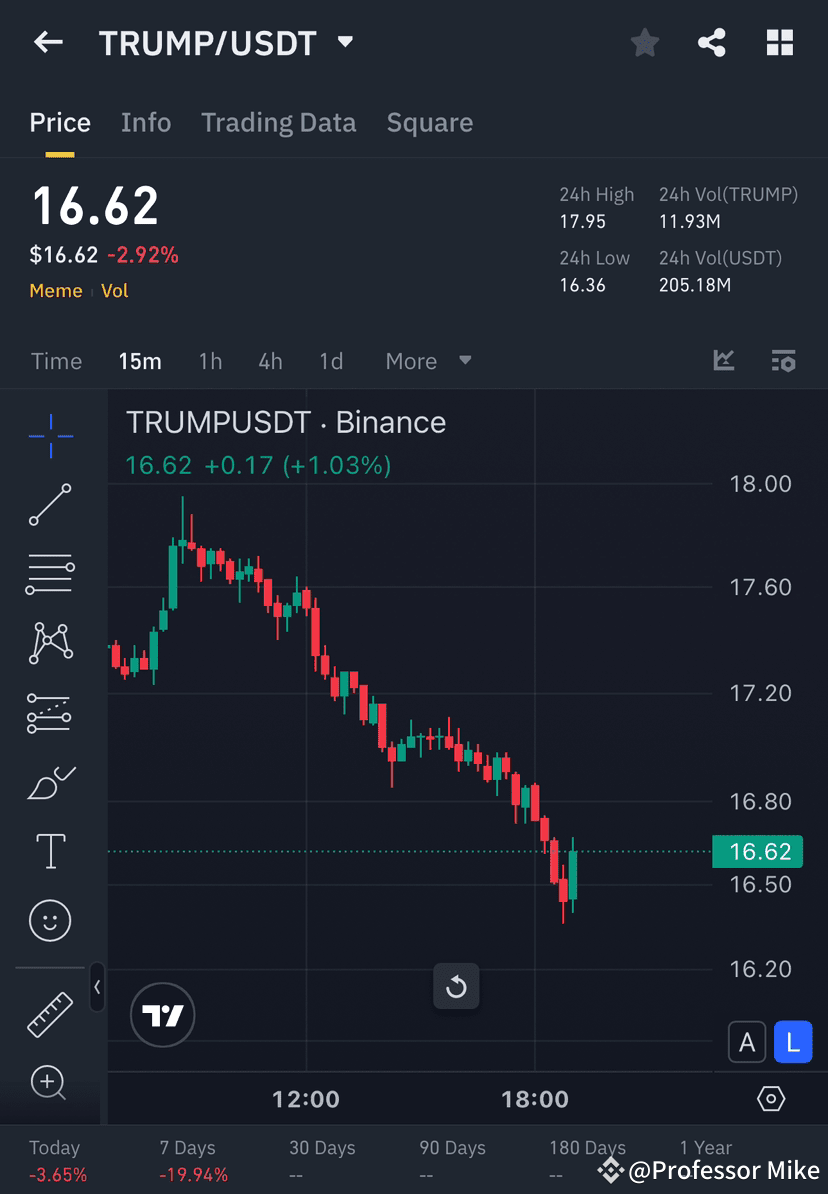
Task: Open the horizontal lines drawing tool
Action: coord(50,574)
